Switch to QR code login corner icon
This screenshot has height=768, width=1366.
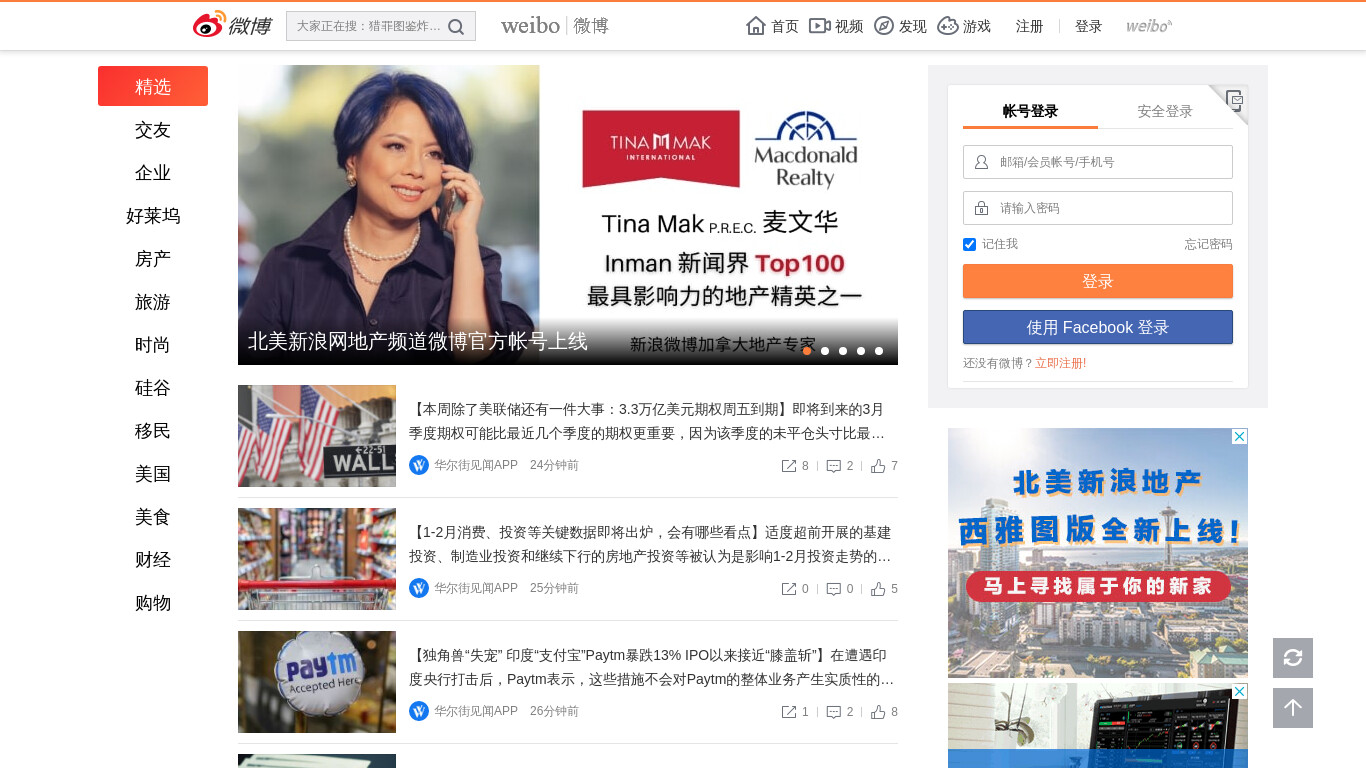pyautogui.click(x=1234, y=100)
